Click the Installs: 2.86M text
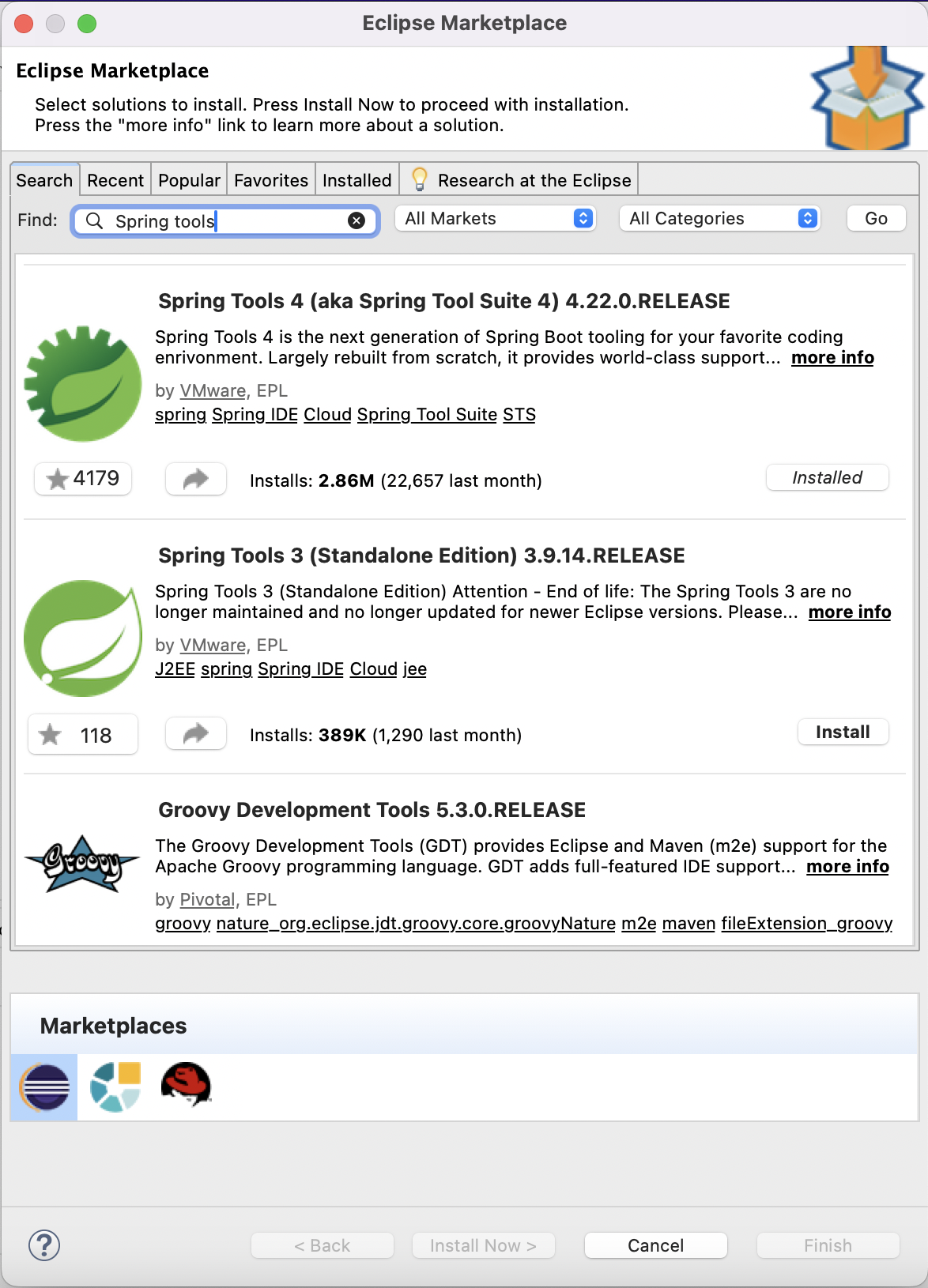This screenshot has width=928, height=1288. point(311,481)
